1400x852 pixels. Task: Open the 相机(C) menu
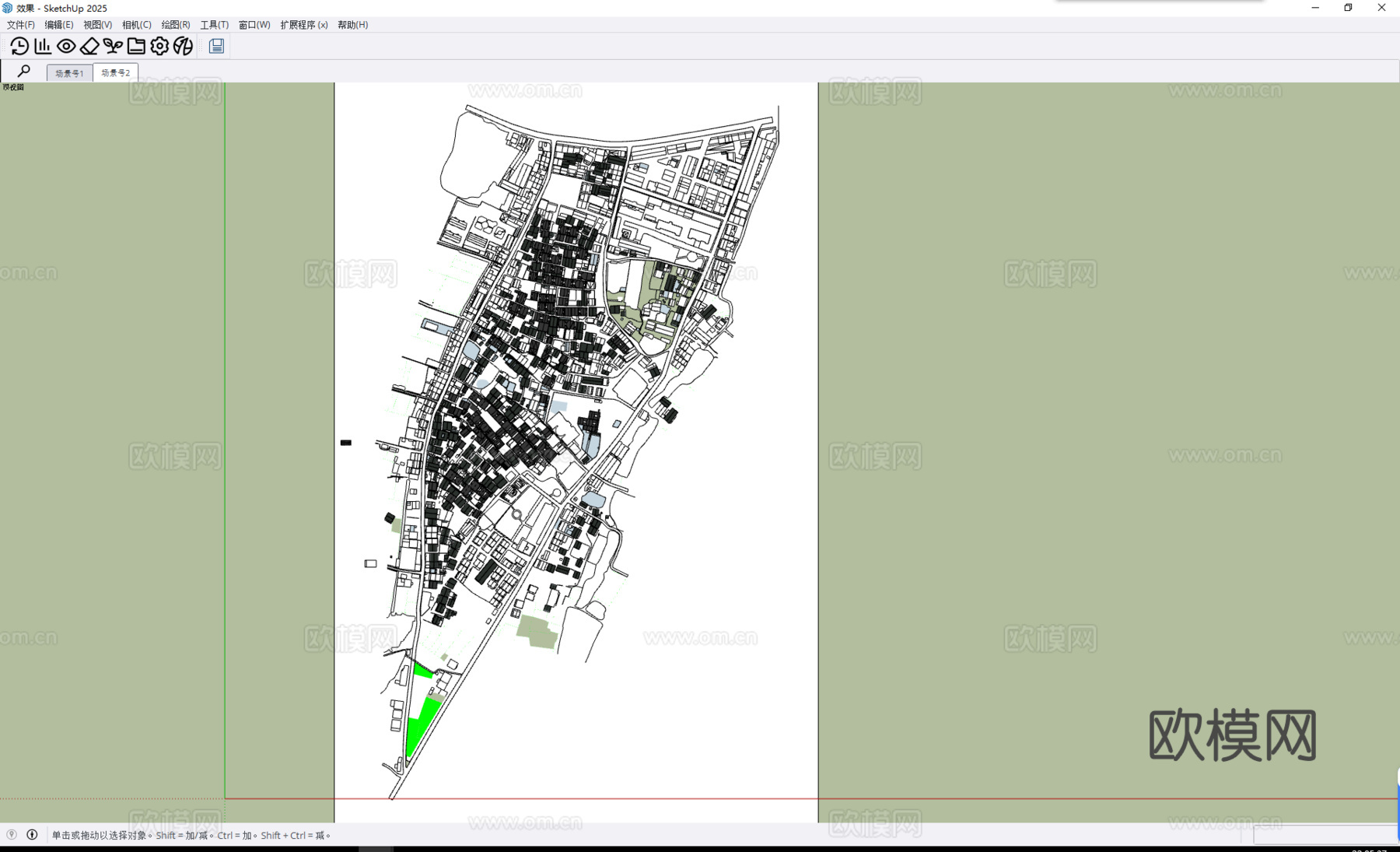[x=137, y=25]
